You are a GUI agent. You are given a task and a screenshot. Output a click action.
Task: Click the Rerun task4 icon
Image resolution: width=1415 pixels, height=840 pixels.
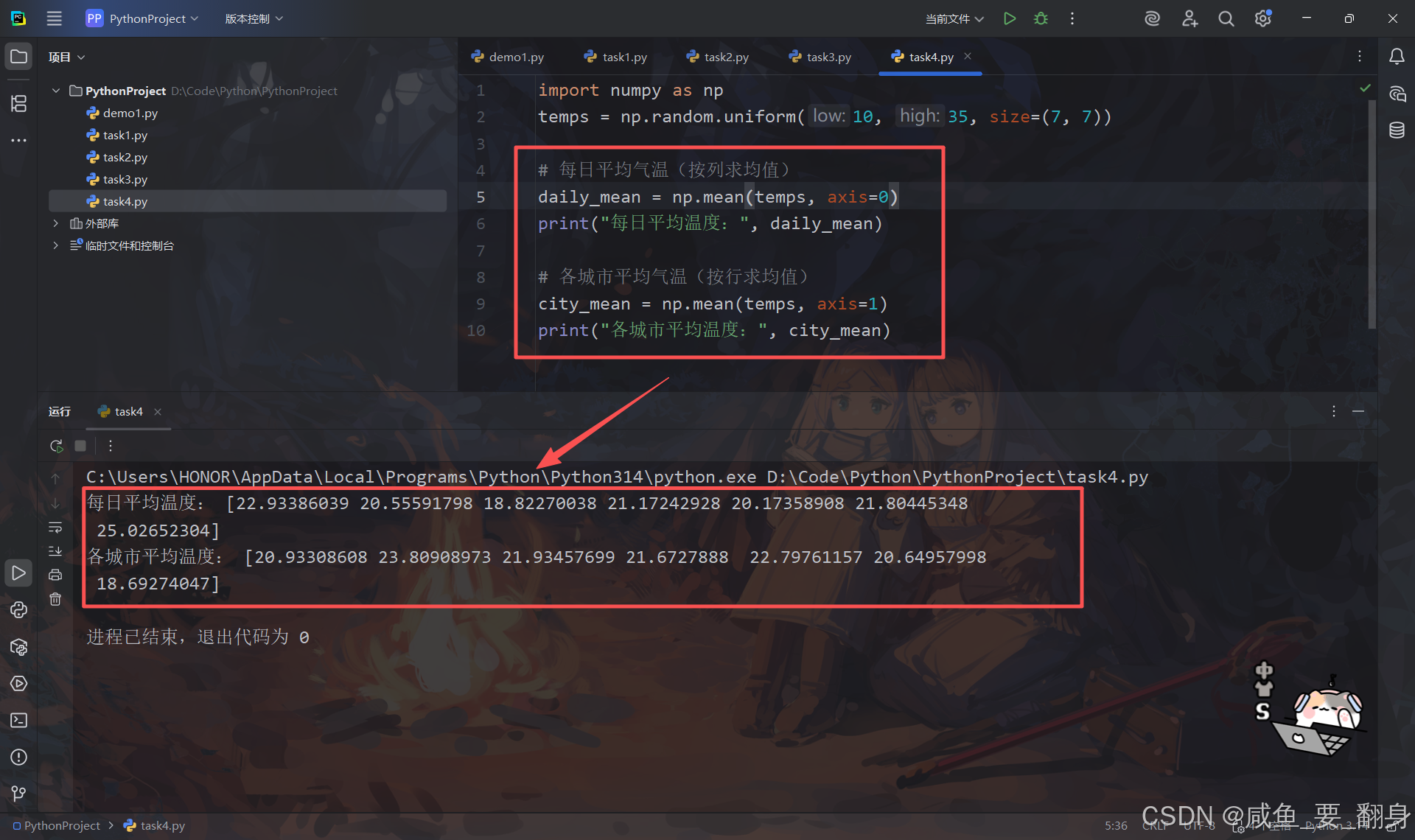point(56,446)
